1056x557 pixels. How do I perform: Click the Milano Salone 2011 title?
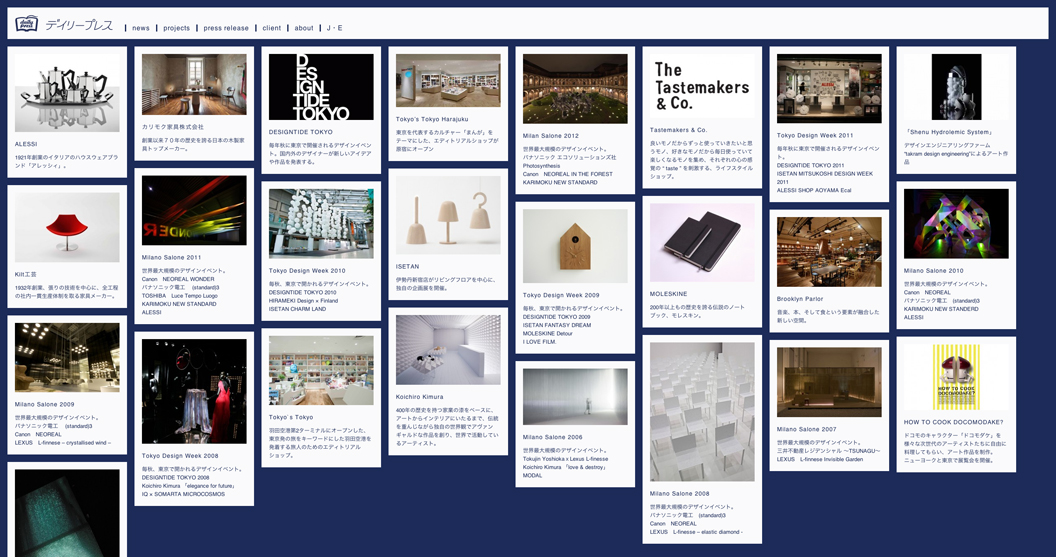171,257
